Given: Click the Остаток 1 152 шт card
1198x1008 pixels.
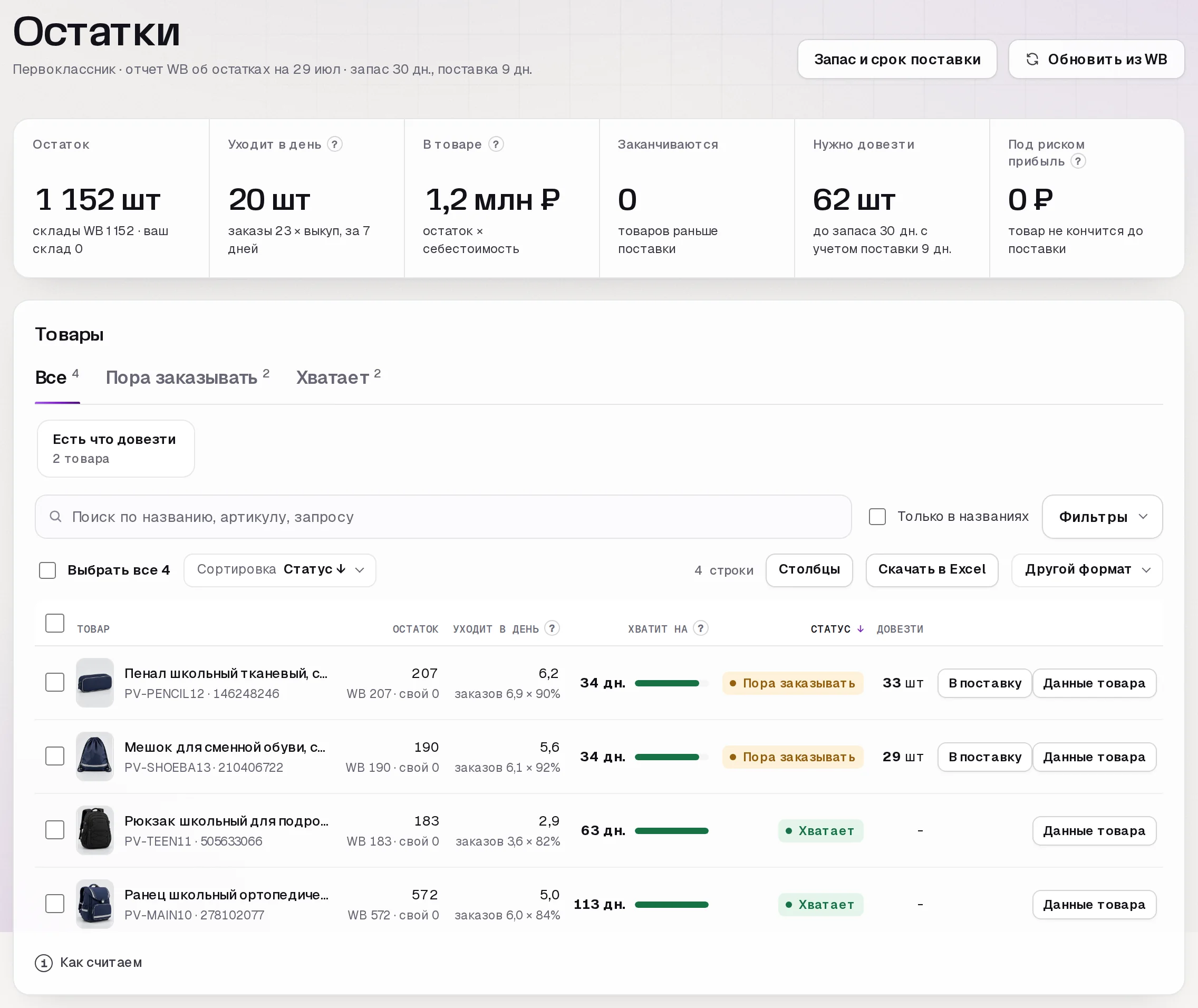Looking at the screenshot, I should coord(111,198).
